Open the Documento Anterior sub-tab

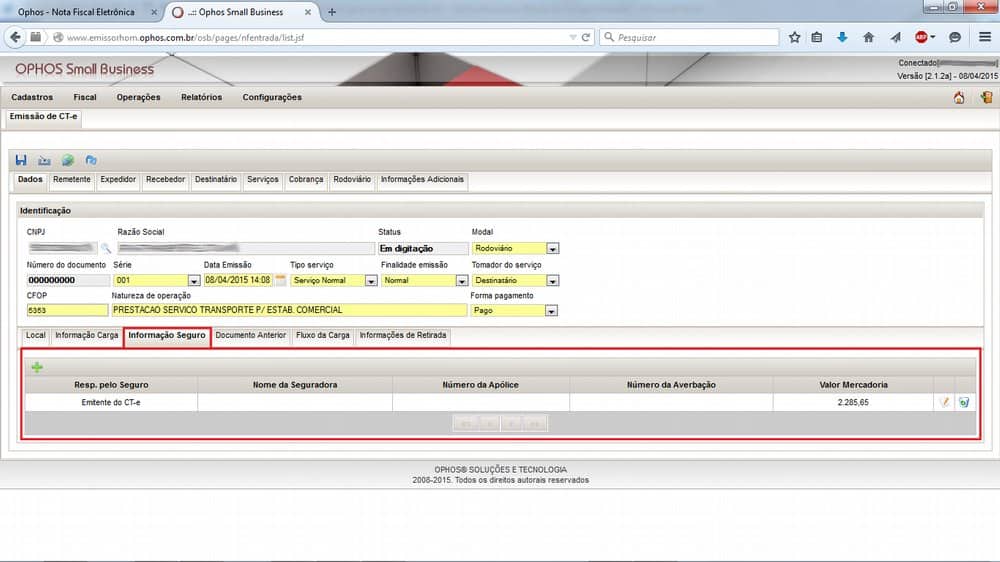[251, 336]
